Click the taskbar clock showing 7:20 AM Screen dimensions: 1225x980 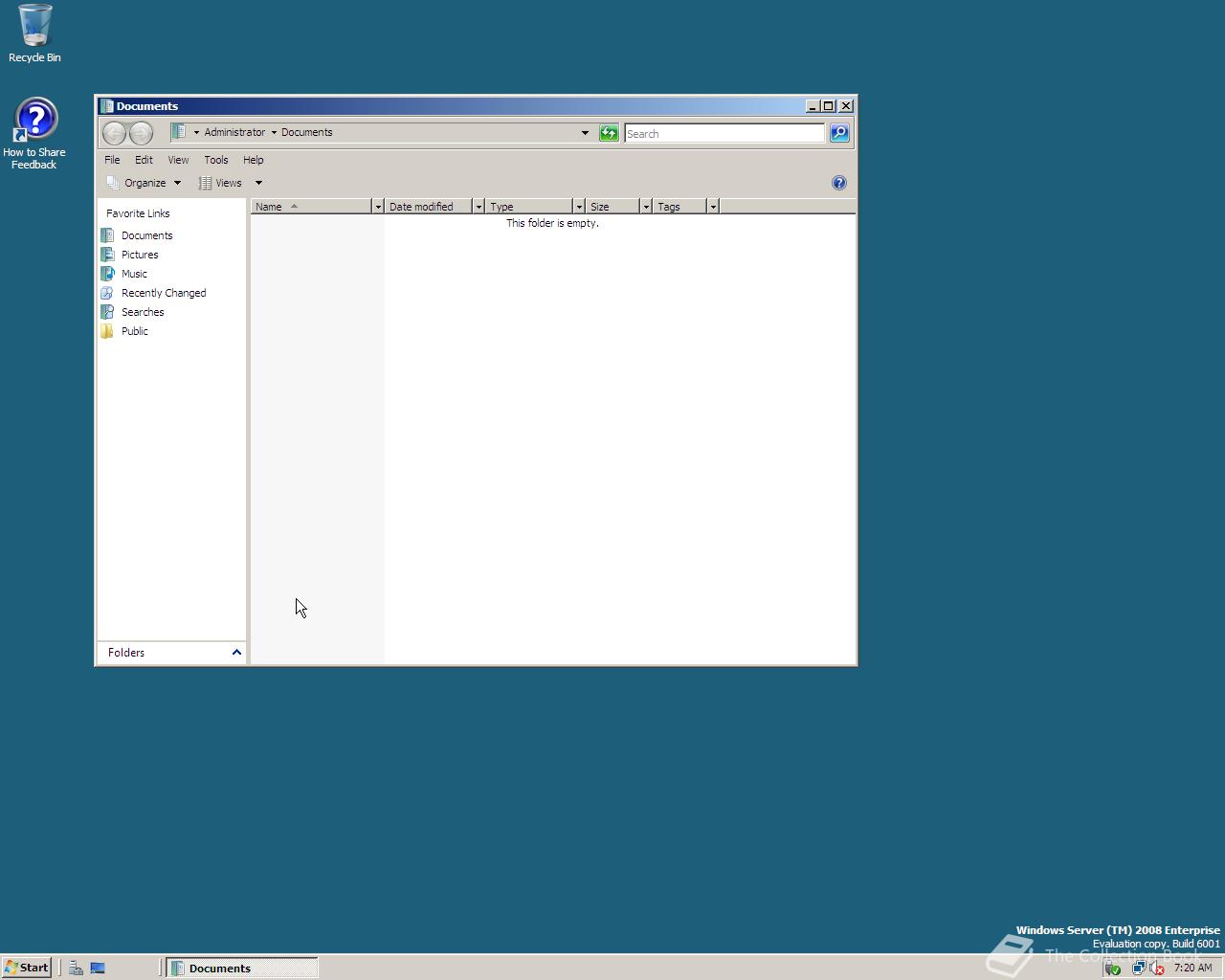pyautogui.click(x=1192, y=968)
